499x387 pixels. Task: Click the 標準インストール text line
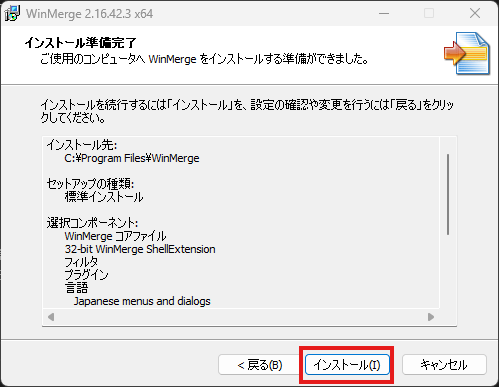104,197
